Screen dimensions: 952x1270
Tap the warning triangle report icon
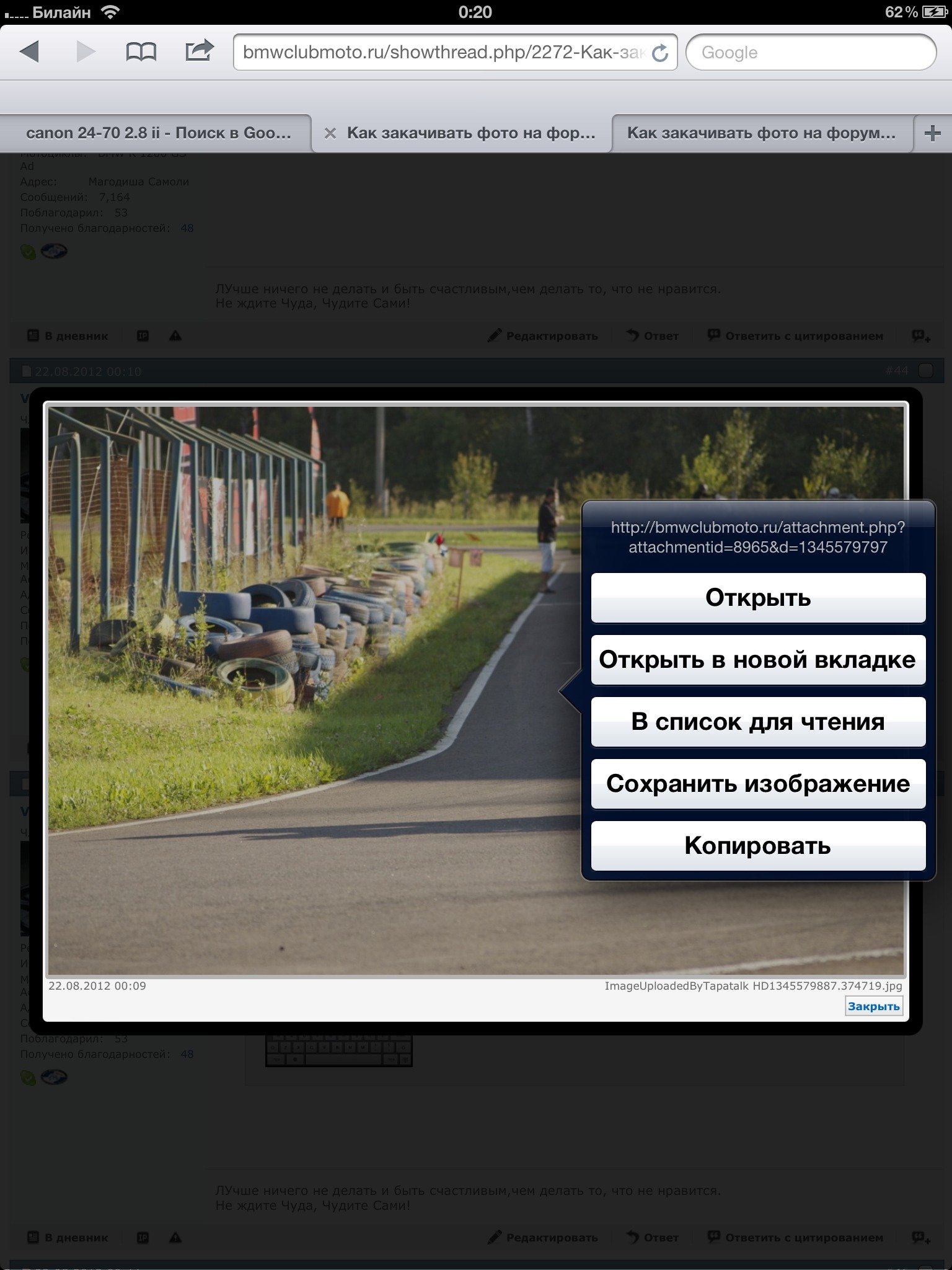coord(175,336)
